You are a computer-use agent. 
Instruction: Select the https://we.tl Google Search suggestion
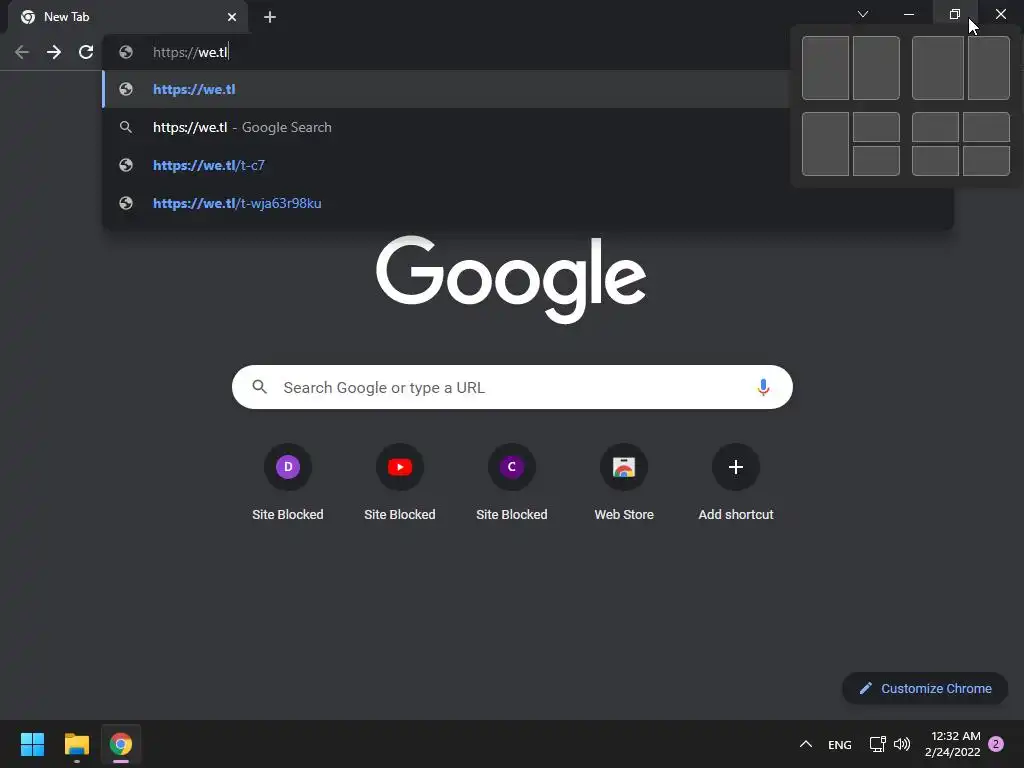[x=445, y=127]
